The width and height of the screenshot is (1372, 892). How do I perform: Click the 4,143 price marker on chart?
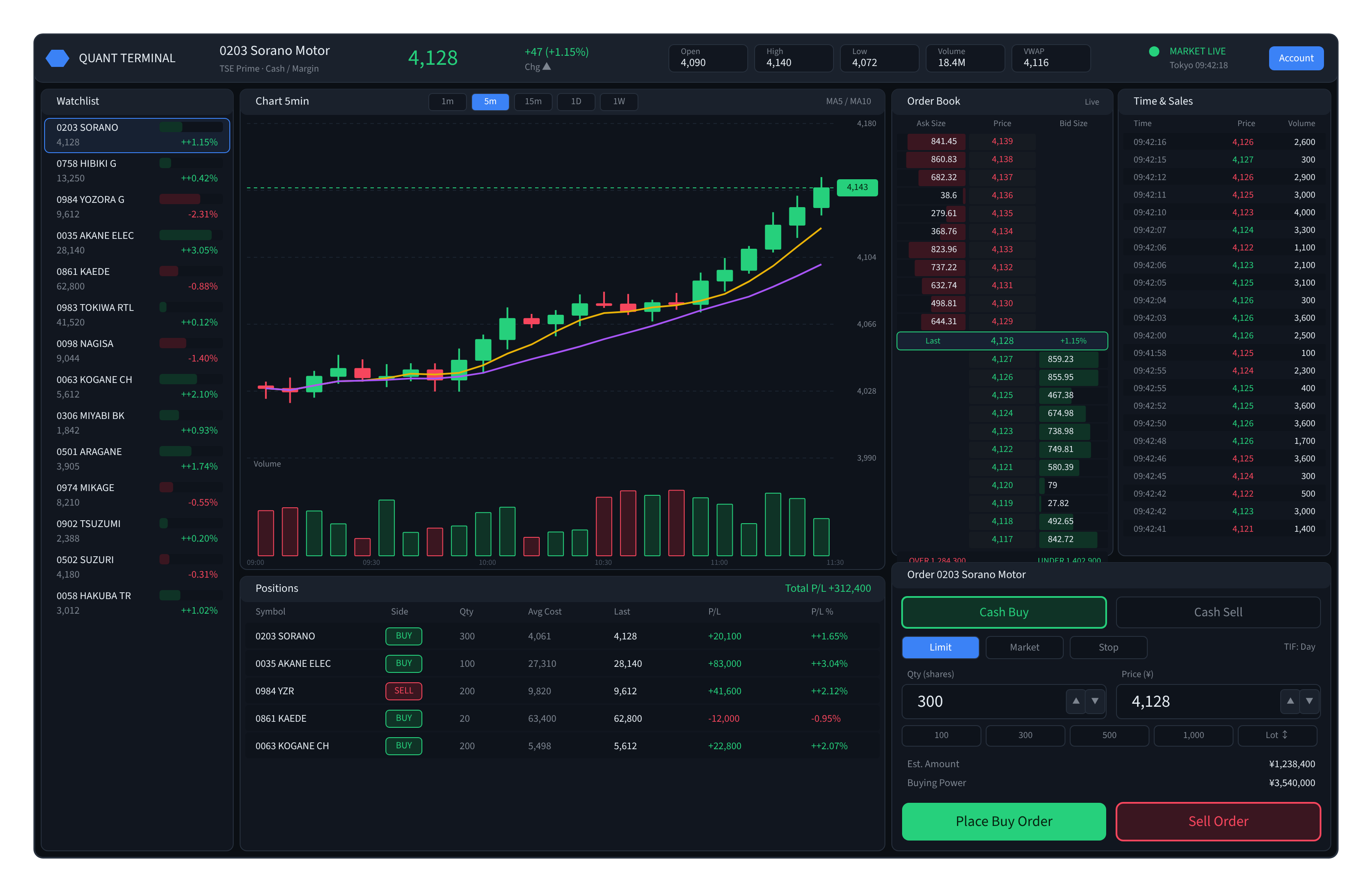[x=857, y=187]
